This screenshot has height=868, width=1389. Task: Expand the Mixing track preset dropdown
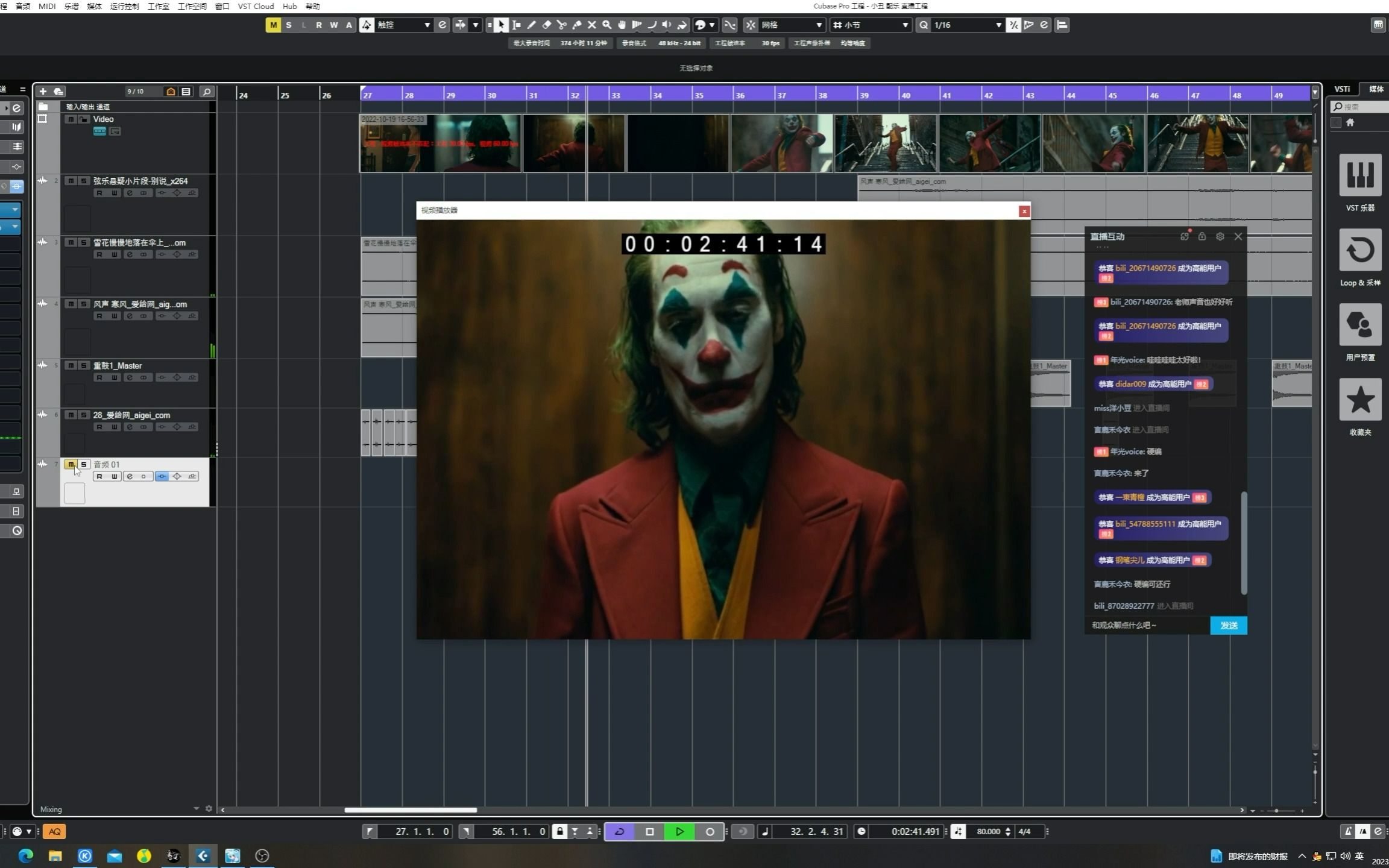tap(196, 808)
